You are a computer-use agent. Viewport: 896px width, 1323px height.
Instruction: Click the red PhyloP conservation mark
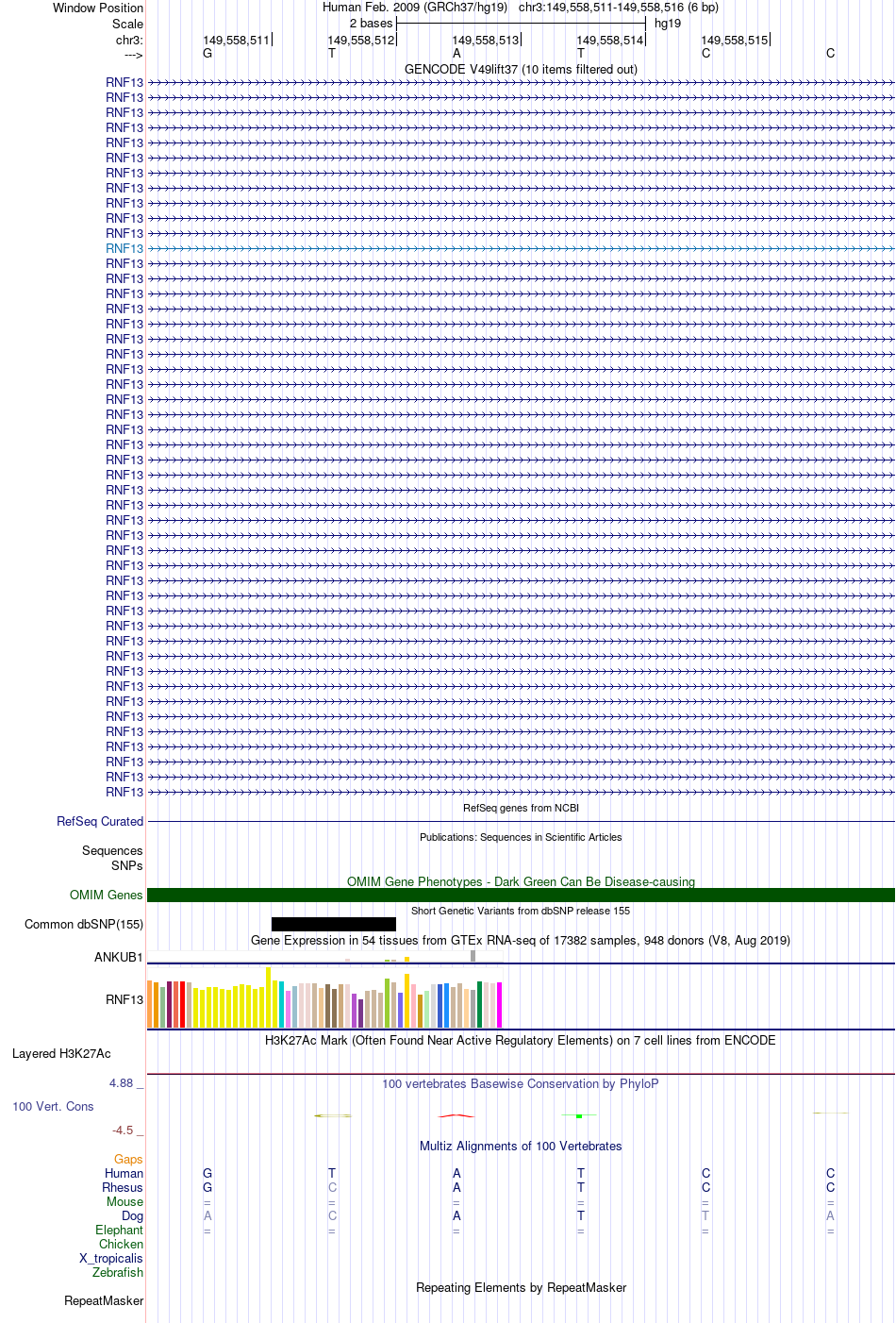pyautogui.click(x=456, y=1115)
